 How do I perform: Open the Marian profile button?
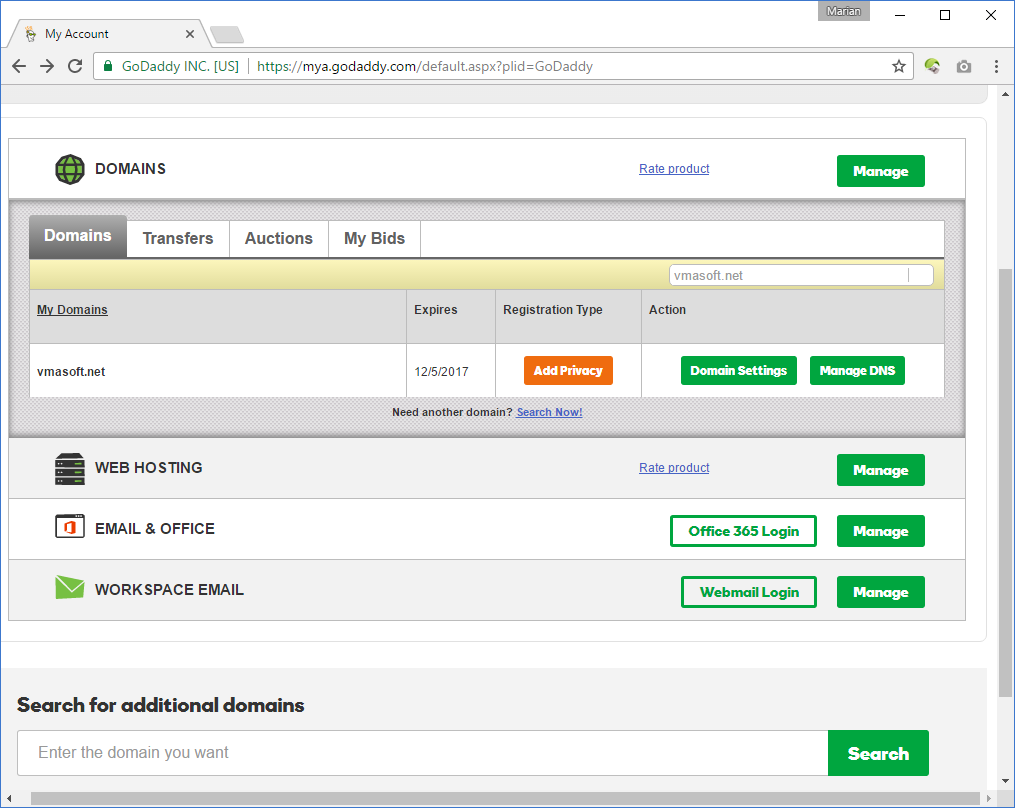843,11
